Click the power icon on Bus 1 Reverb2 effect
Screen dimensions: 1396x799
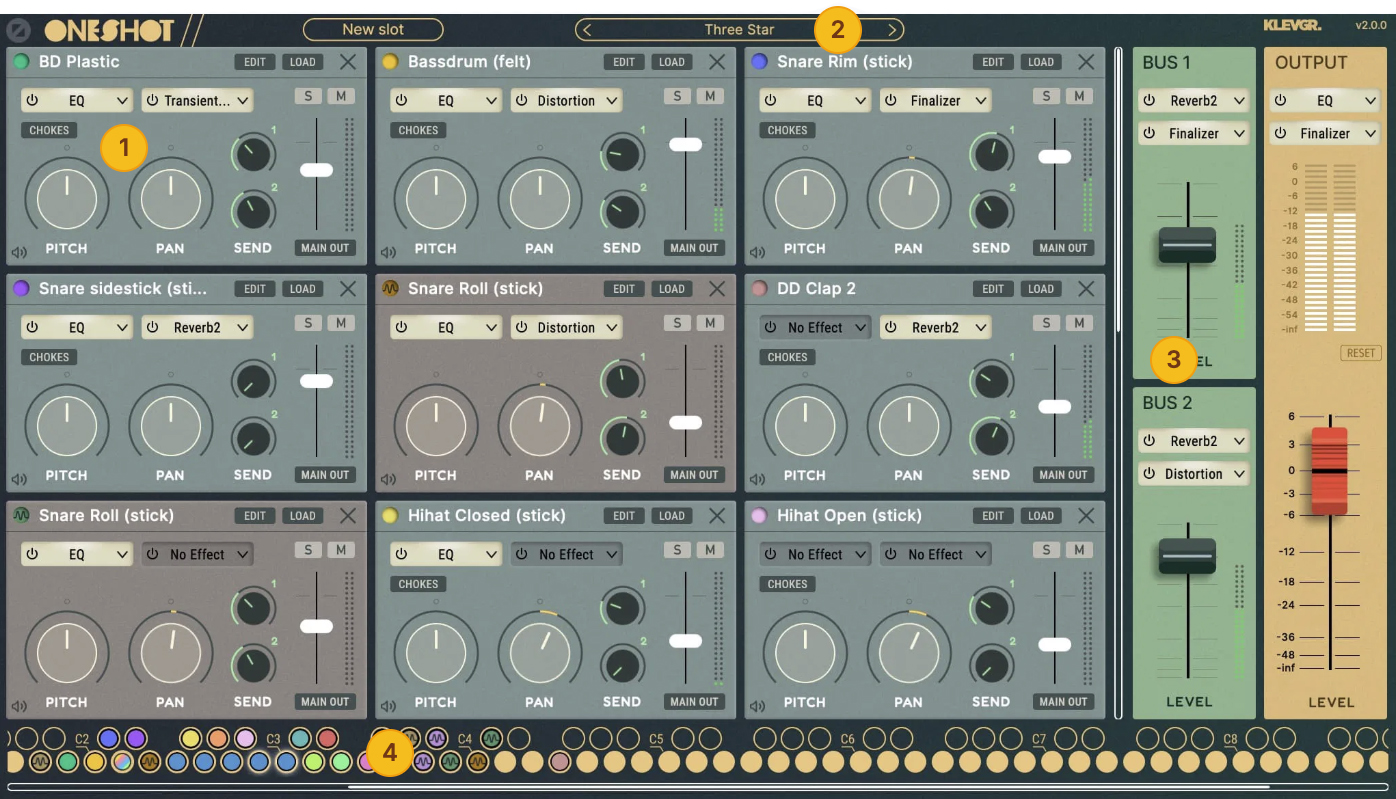point(1148,101)
